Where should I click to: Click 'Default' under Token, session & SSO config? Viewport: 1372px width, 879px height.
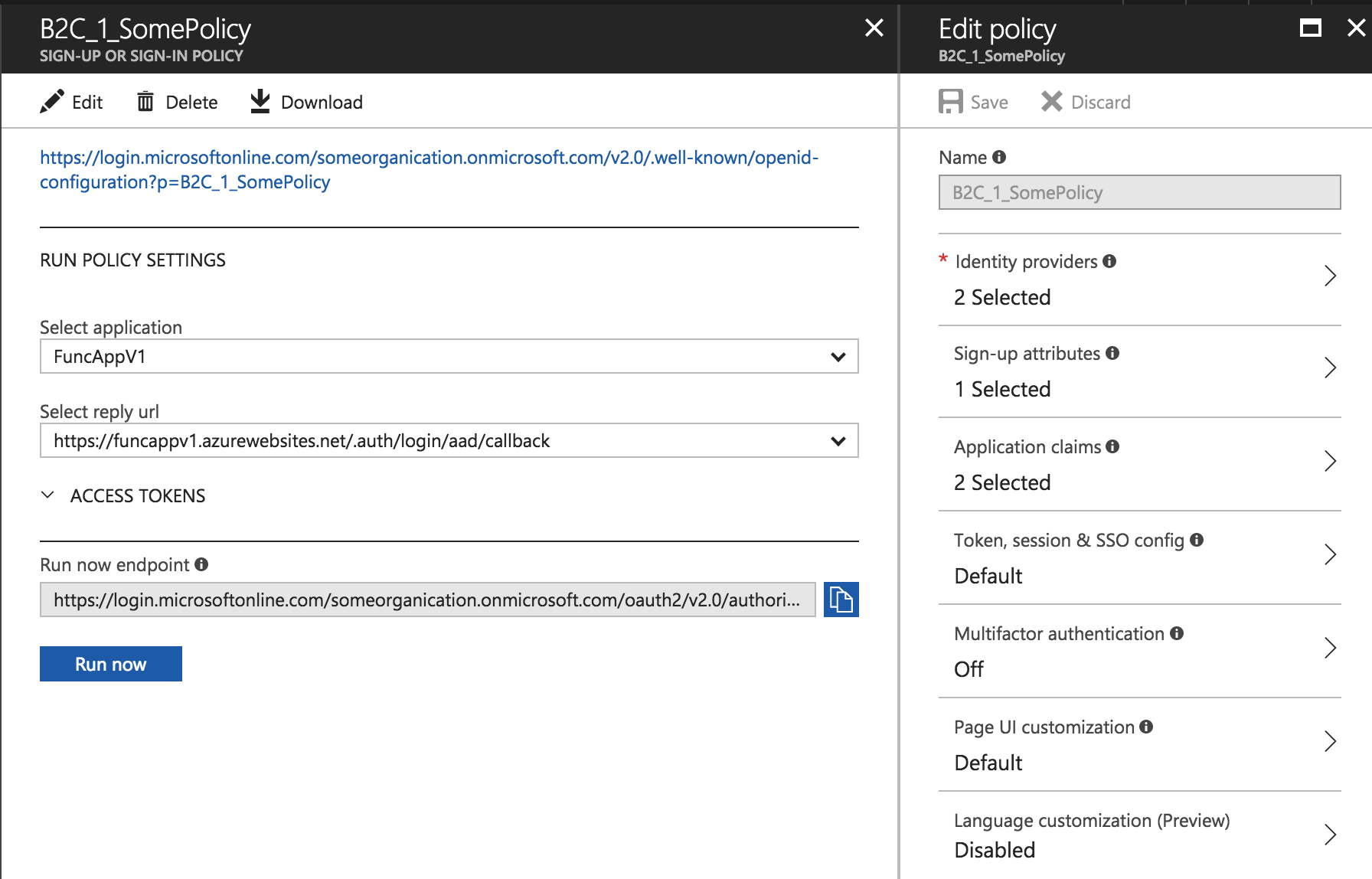[988, 576]
